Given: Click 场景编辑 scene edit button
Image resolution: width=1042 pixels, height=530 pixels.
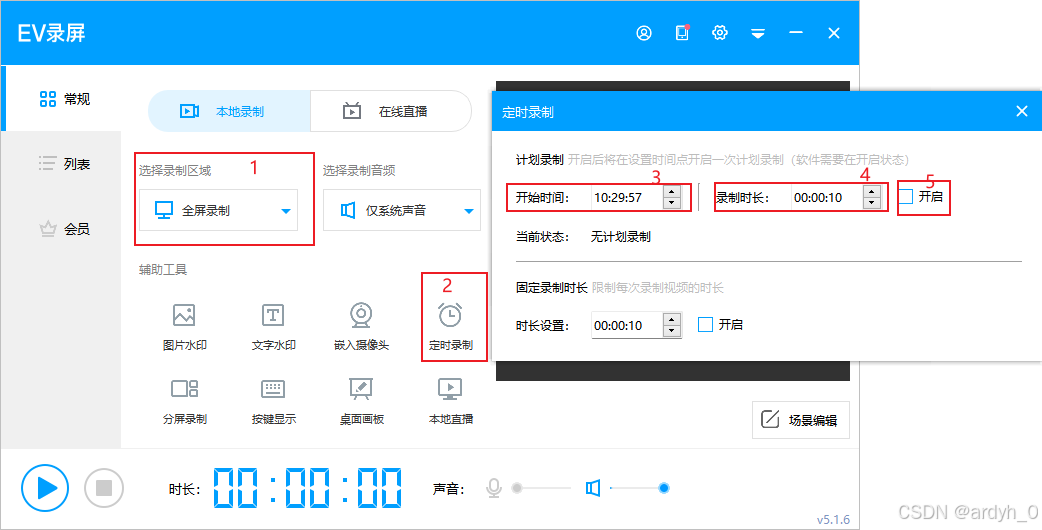Looking at the screenshot, I should pos(801,420).
